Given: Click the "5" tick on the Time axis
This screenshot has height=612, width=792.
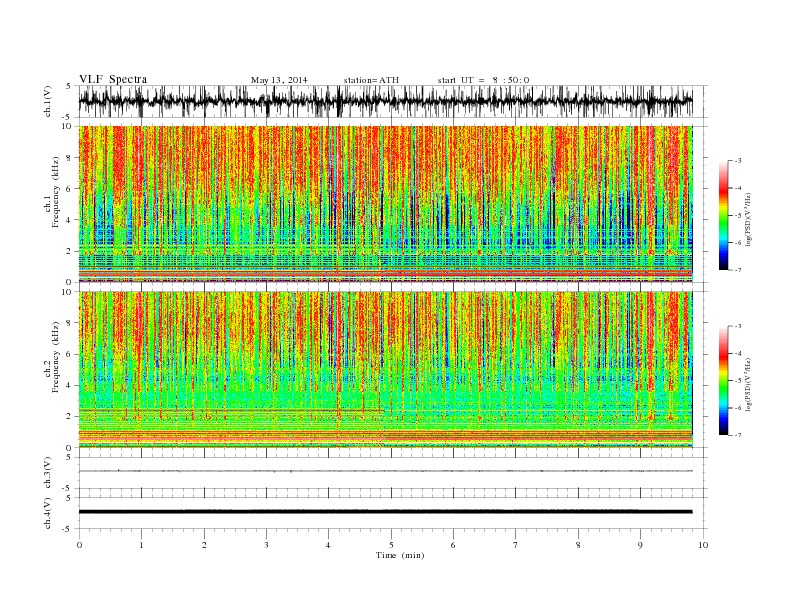Looking at the screenshot, I should pyautogui.click(x=391, y=545).
